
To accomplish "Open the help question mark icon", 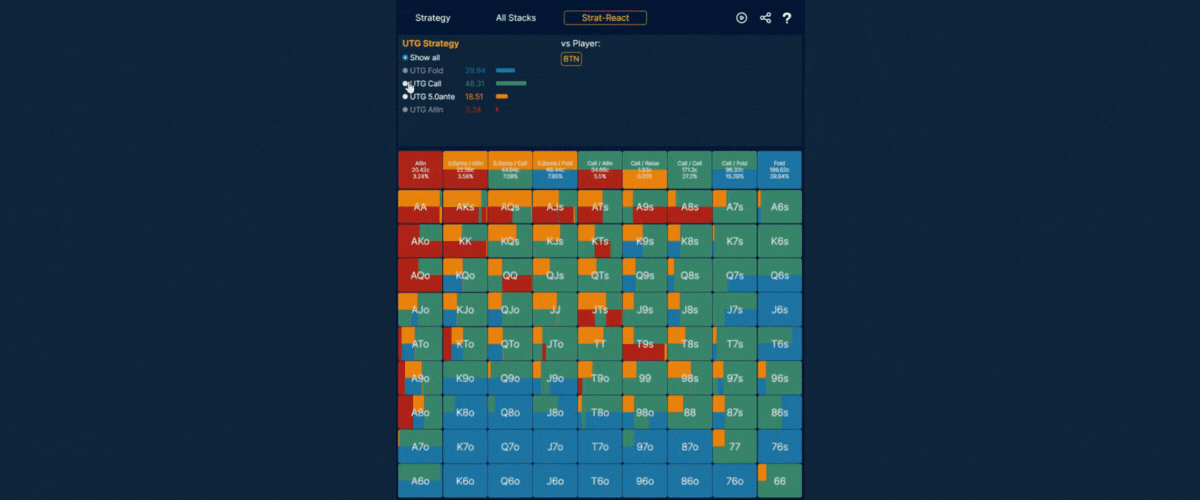I will point(787,18).
